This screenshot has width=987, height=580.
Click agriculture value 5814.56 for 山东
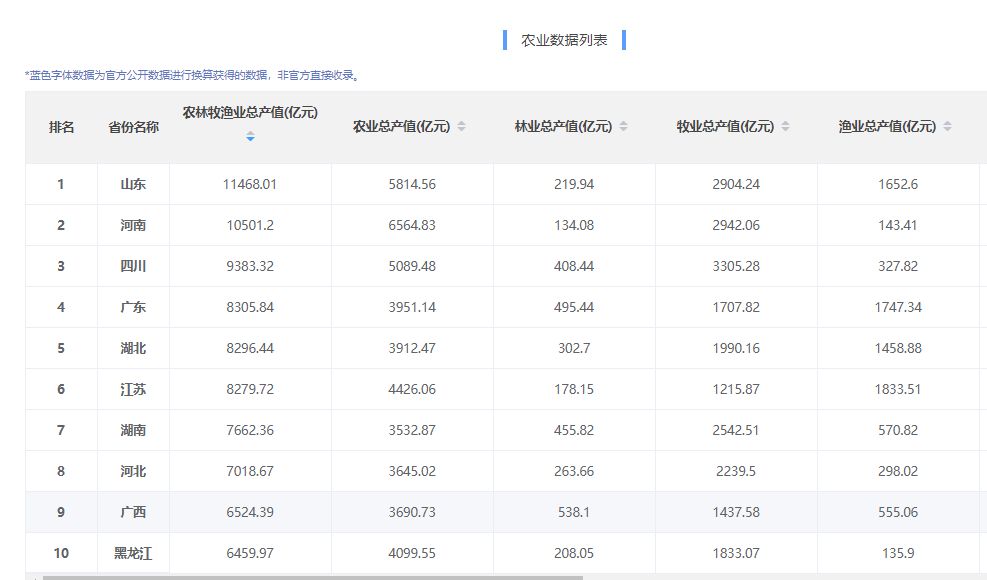412,185
